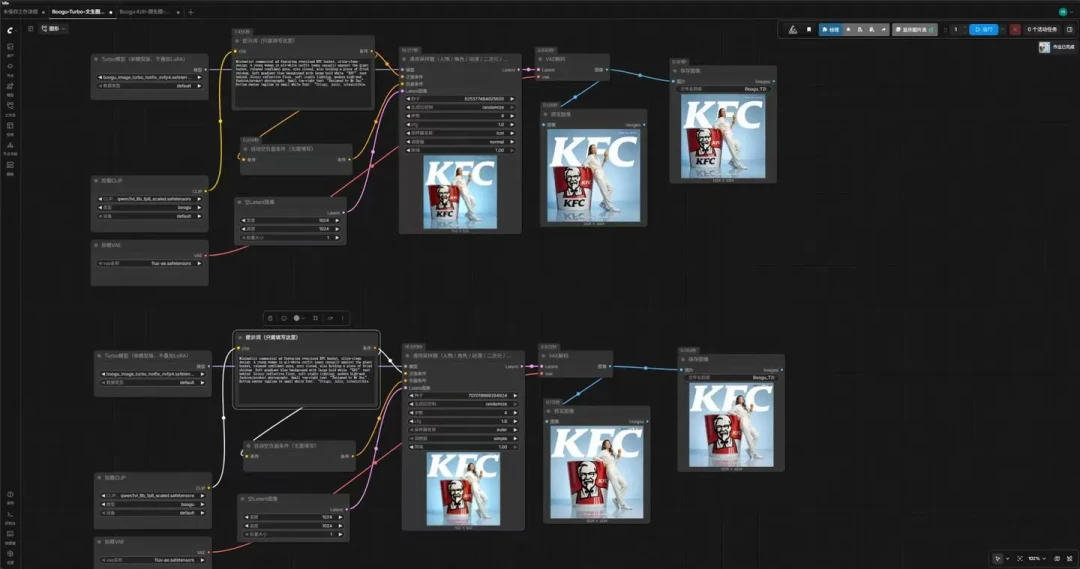Open the graph breadcrumb dropdown in the top bar
The width and height of the screenshot is (1080, 569).
[53, 29]
